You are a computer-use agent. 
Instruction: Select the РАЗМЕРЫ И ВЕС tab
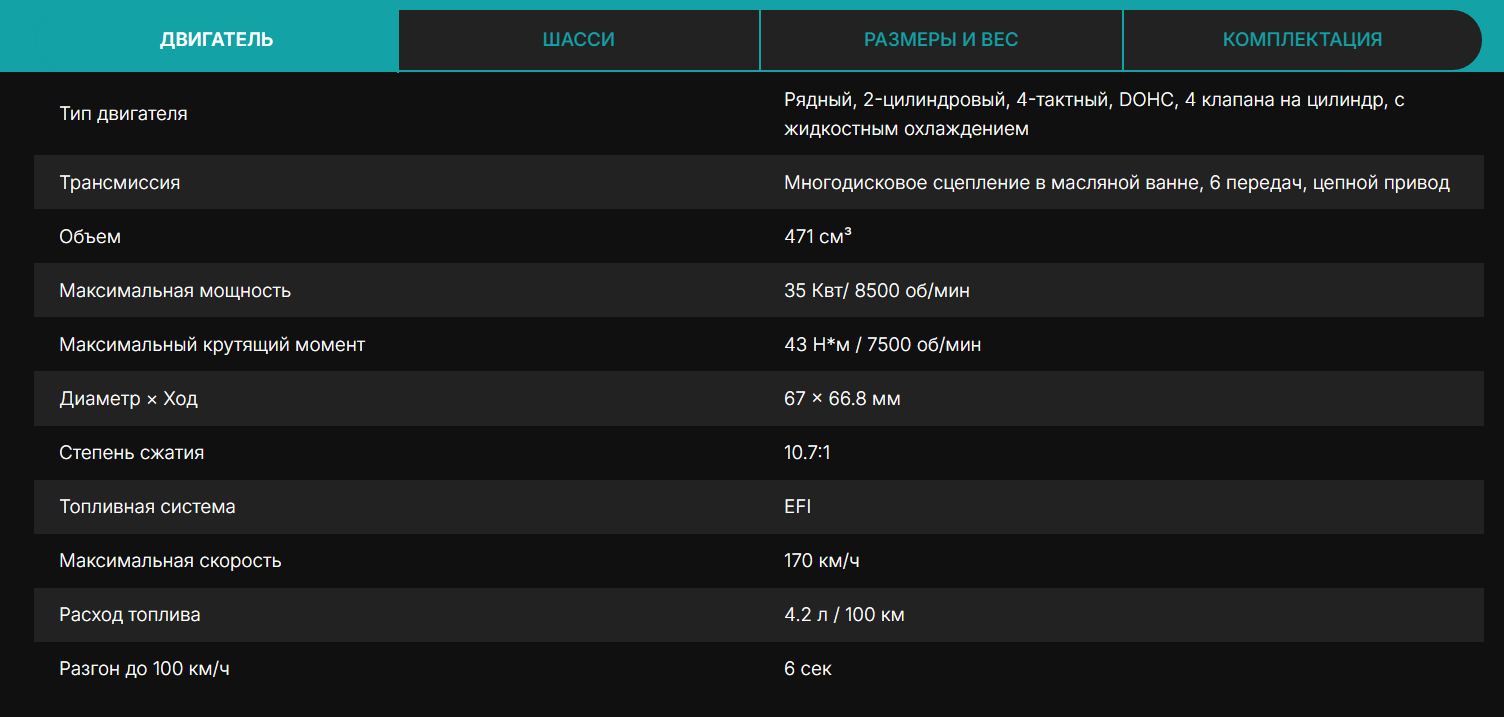point(941,40)
